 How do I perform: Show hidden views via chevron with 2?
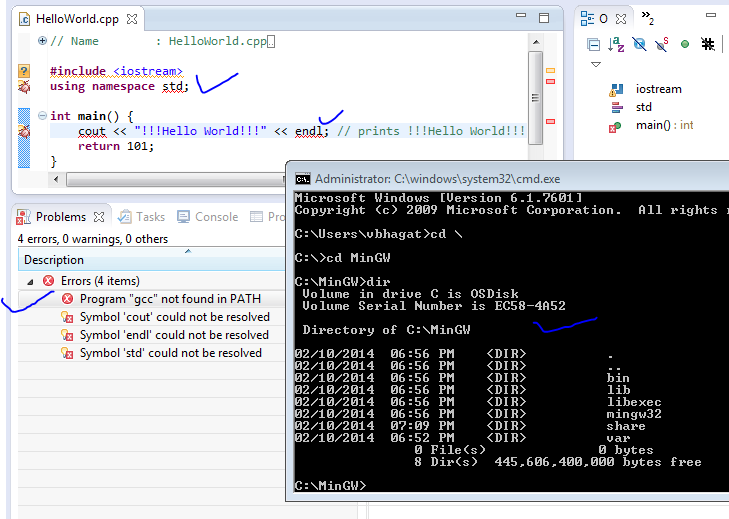click(x=648, y=18)
